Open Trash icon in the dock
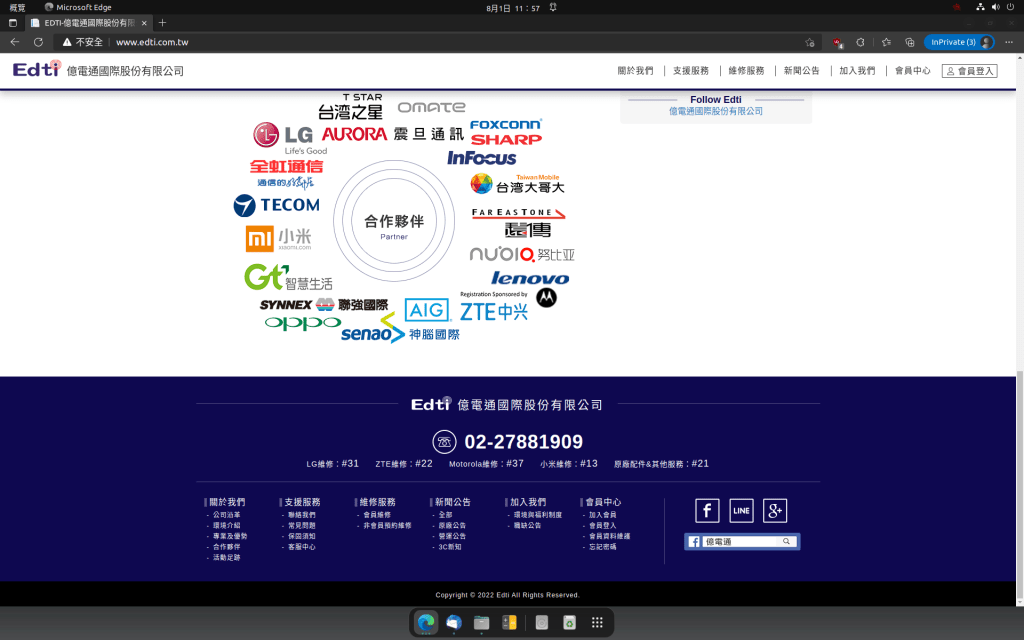 point(569,622)
